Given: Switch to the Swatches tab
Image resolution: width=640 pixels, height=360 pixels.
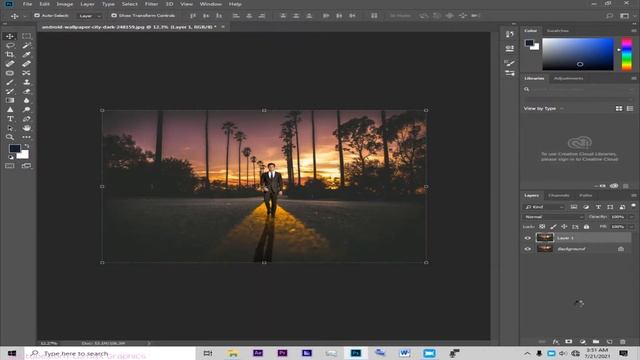Looking at the screenshot, I should click(x=558, y=31).
